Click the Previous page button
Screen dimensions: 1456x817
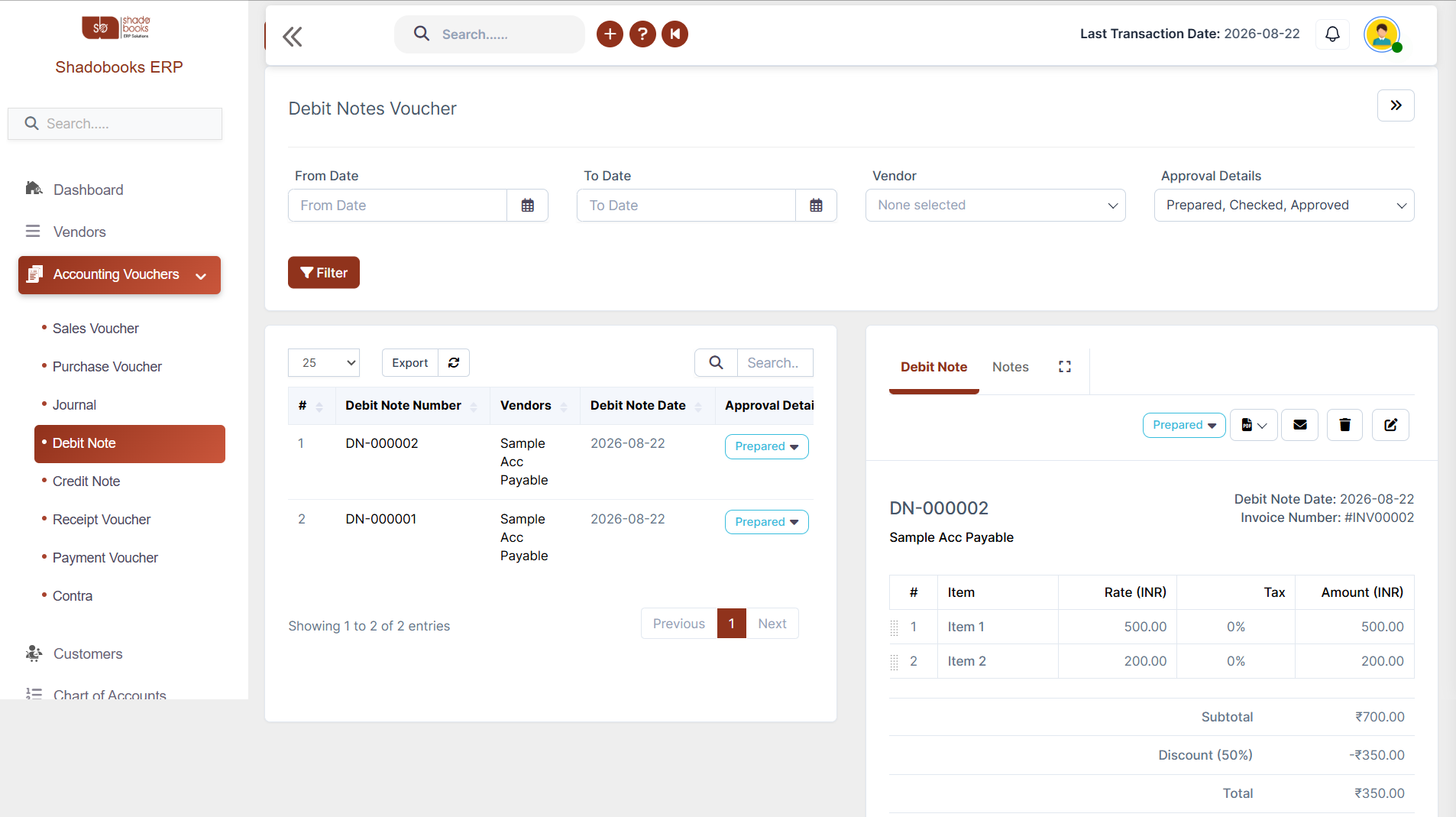pyautogui.click(x=679, y=624)
